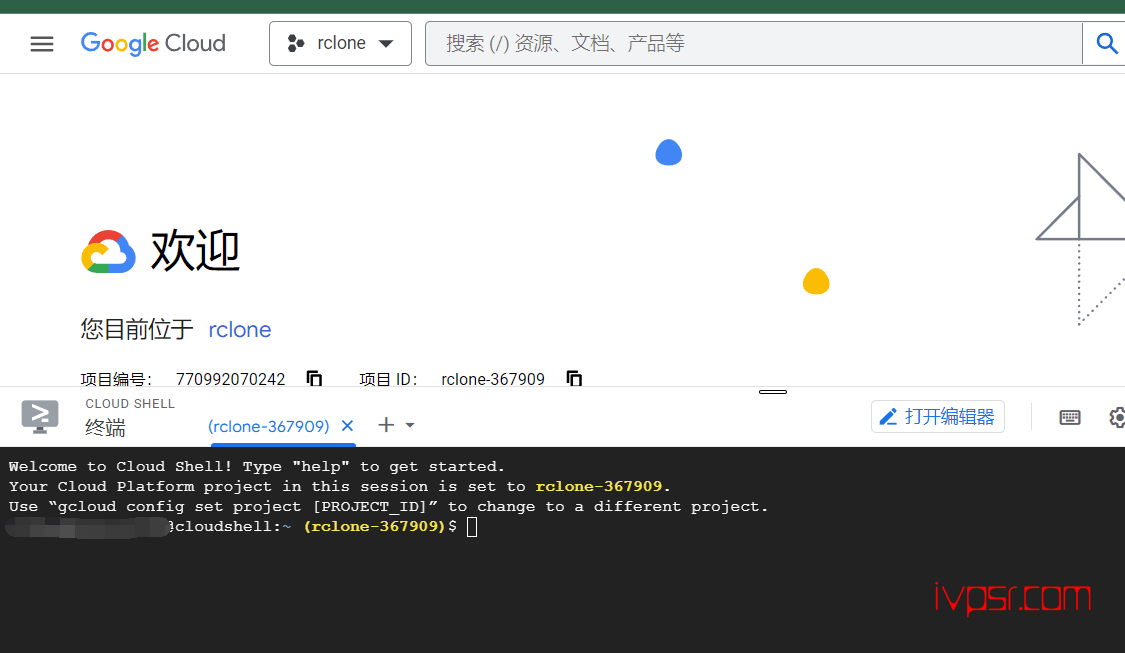Open the main navigation hamburger menu
This screenshot has height=653, width=1125.
click(x=42, y=44)
